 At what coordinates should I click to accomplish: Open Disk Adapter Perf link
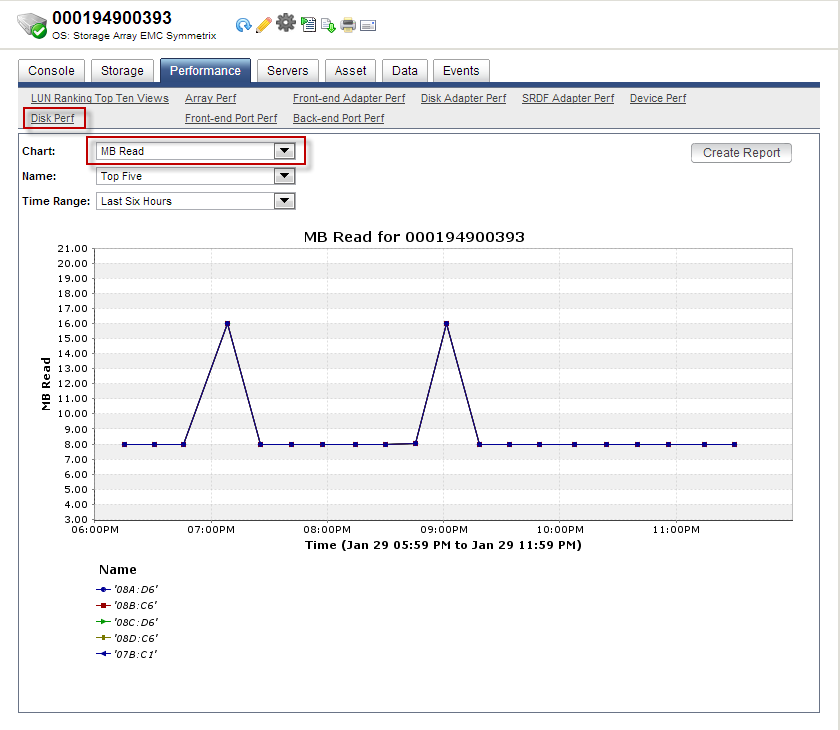[x=463, y=98]
